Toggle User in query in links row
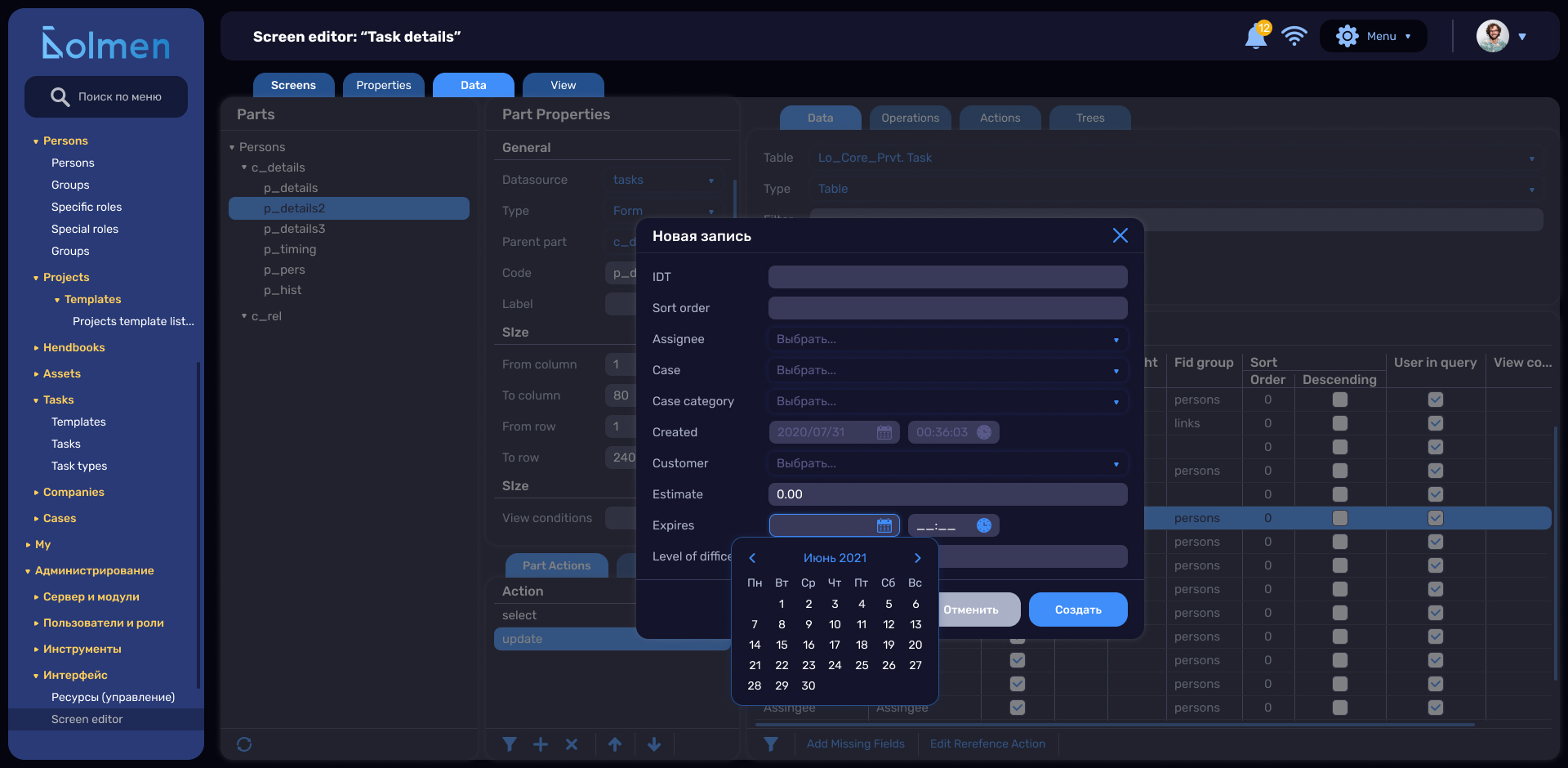Viewport: 1568px width, 768px height. [x=1436, y=423]
